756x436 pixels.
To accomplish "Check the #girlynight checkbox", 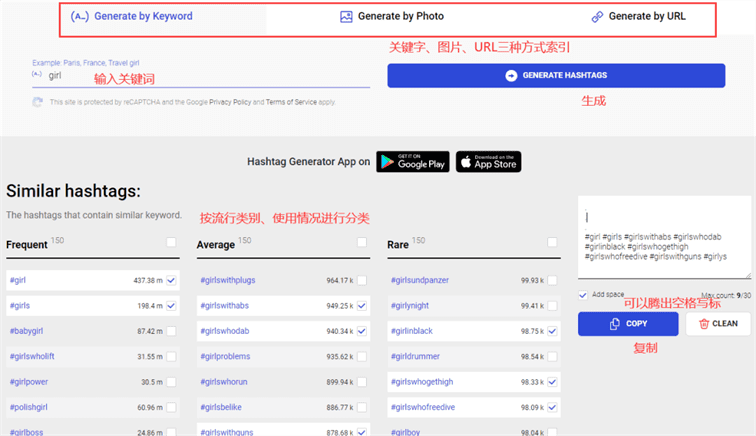I will pos(552,306).
